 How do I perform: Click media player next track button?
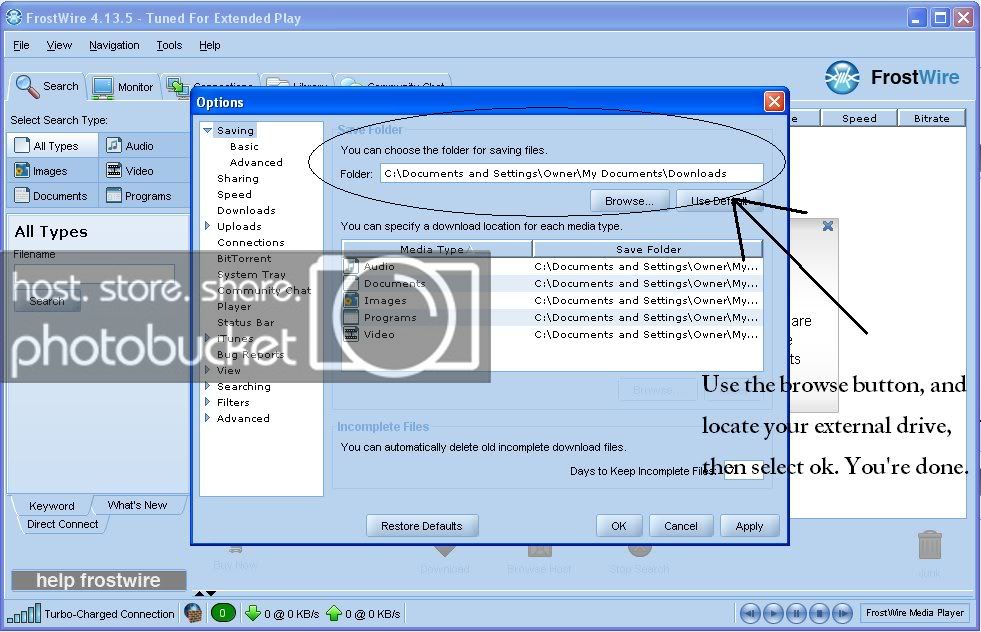843,613
